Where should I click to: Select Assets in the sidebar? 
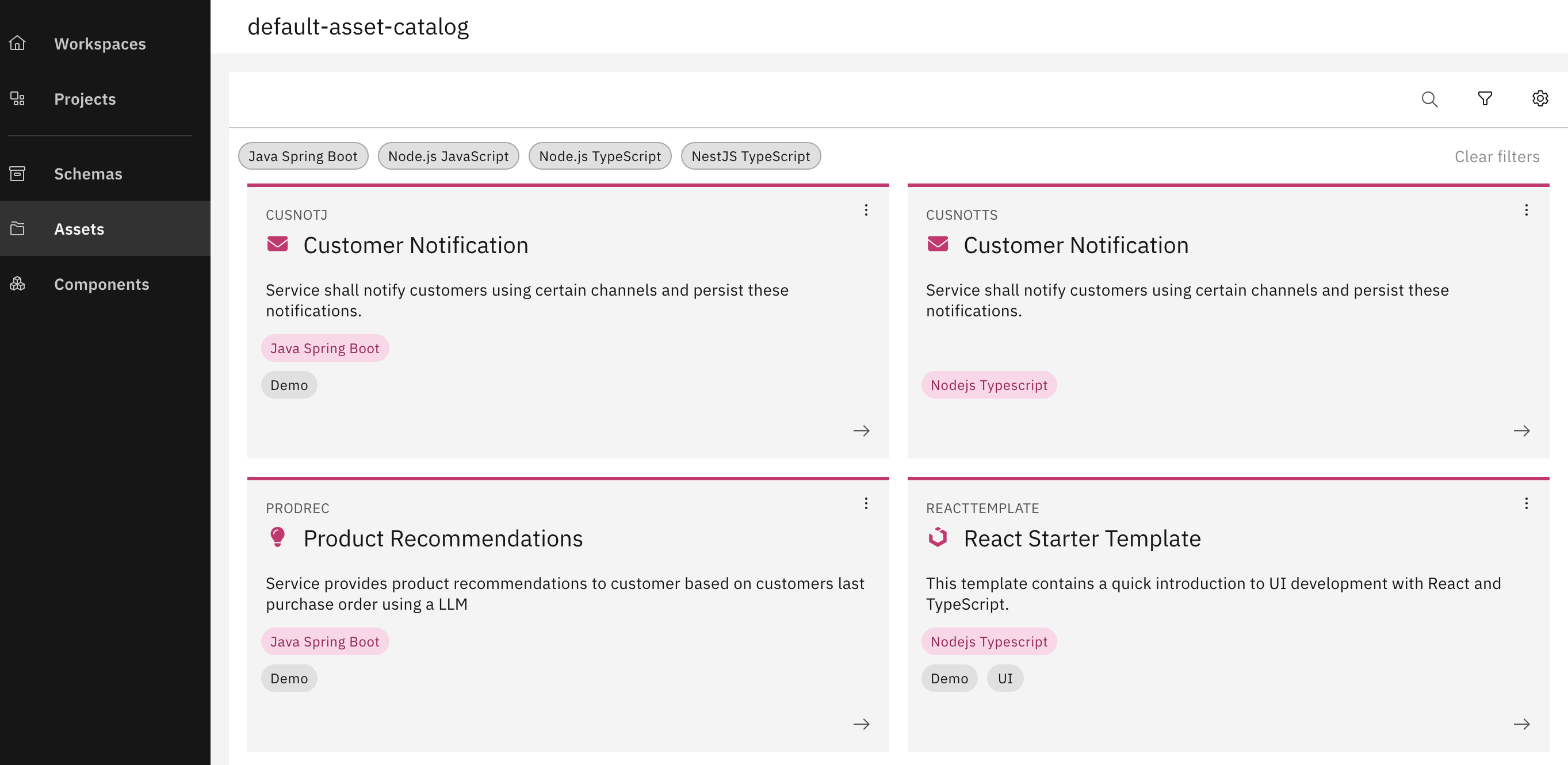point(79,229)
